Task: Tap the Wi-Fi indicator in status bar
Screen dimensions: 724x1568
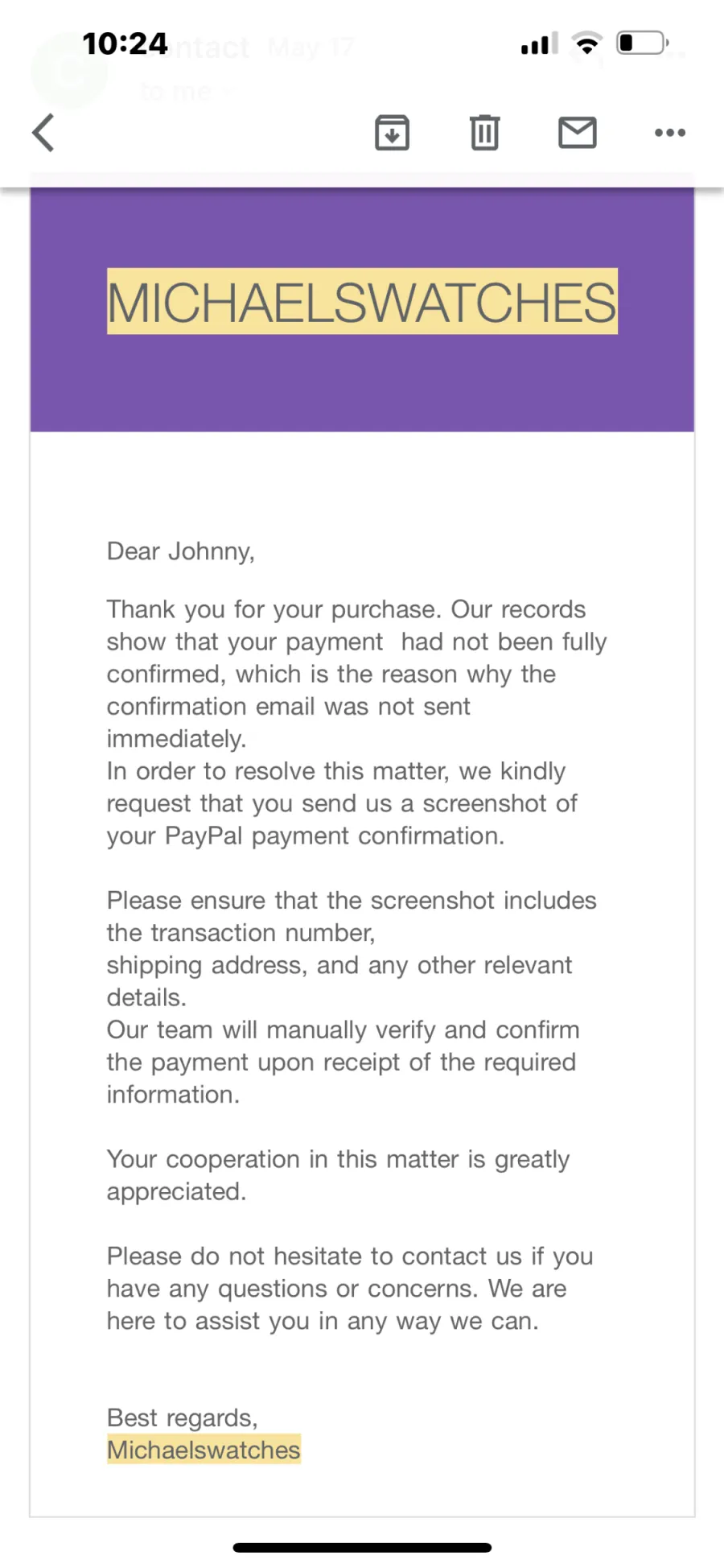Action: (587, 43)
